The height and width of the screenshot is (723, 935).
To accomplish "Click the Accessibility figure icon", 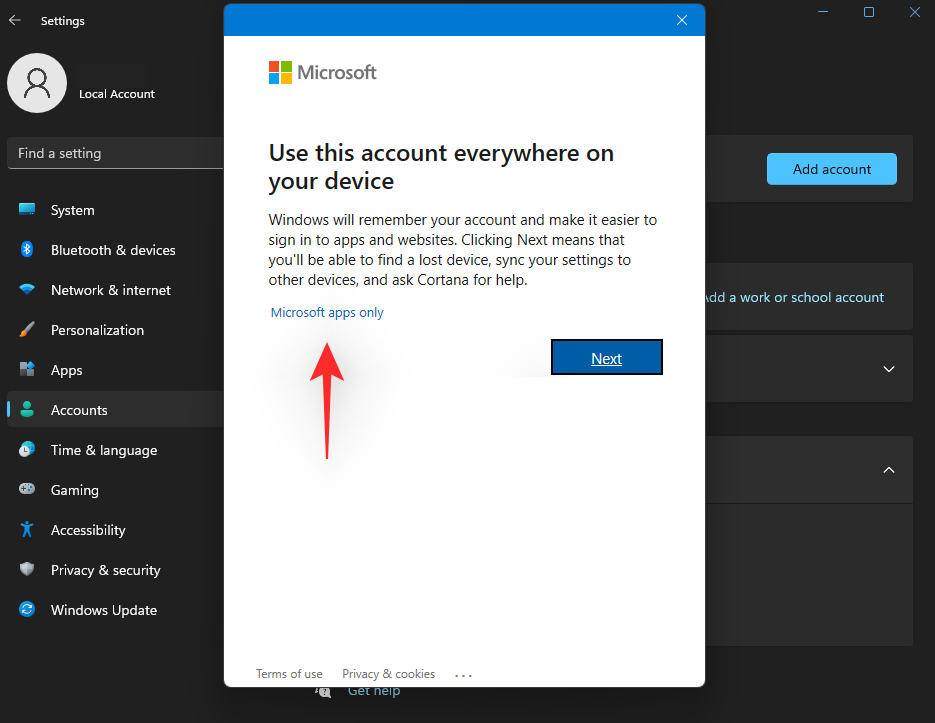I will pos(27,530).
